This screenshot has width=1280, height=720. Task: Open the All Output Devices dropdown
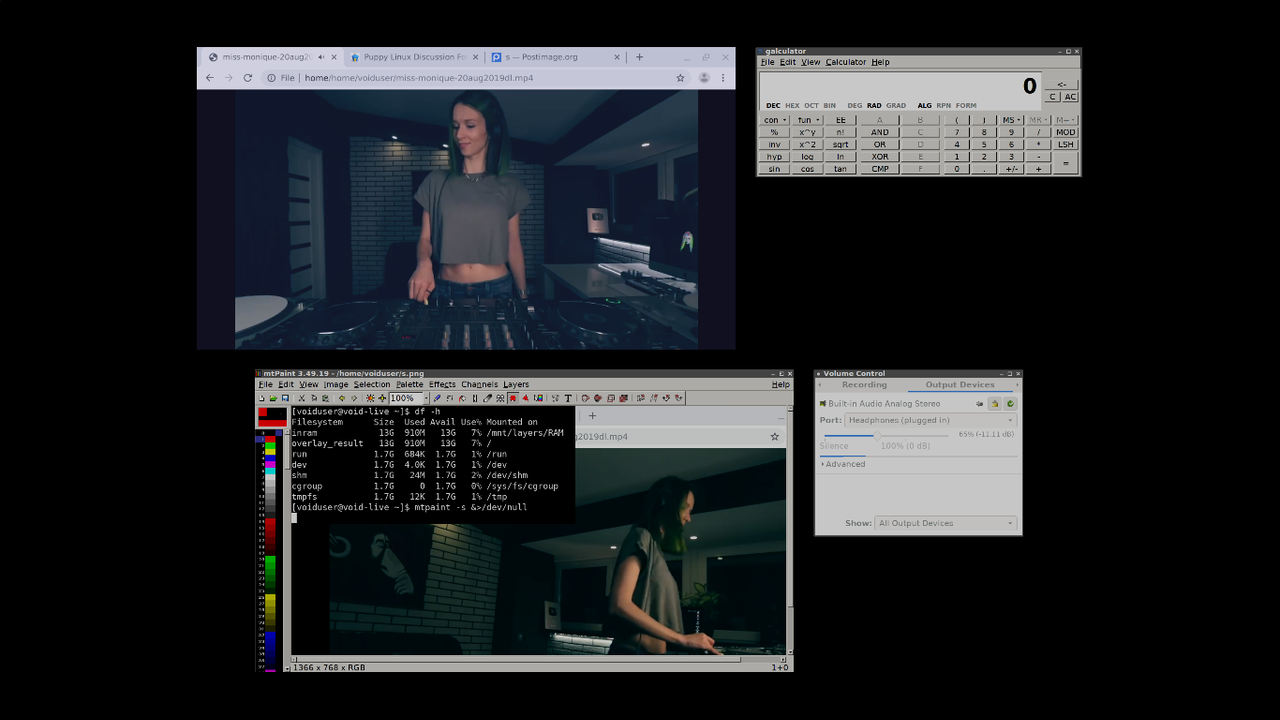944,522
